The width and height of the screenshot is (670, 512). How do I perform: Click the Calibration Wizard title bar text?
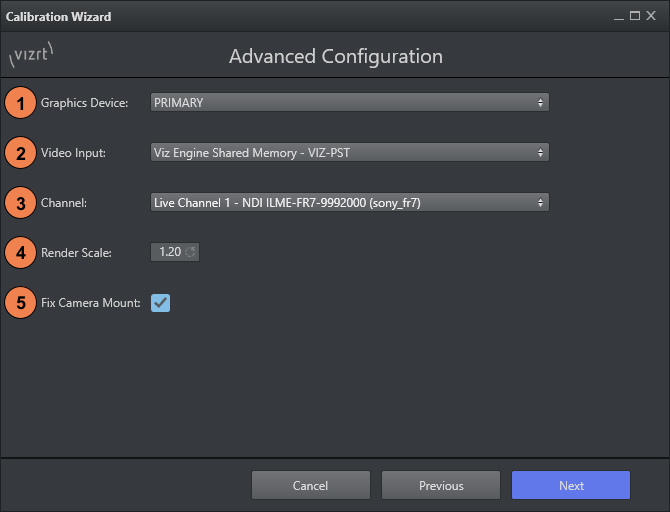(x=59, y=17)
